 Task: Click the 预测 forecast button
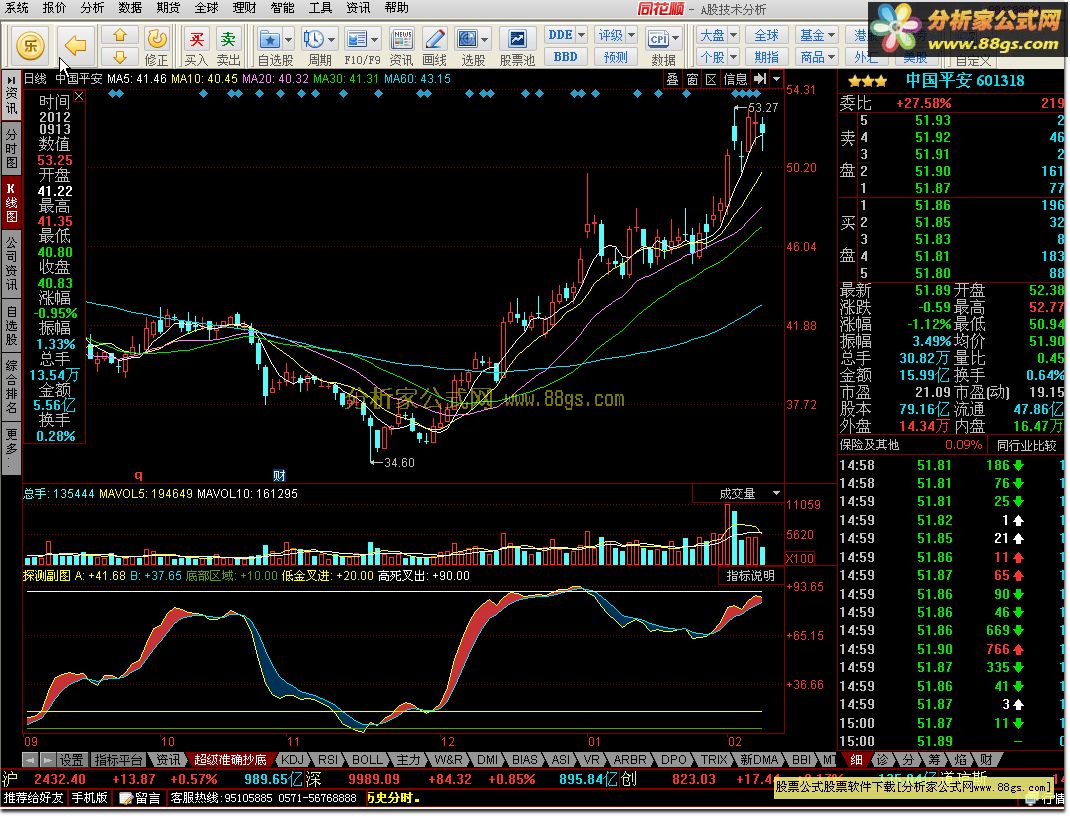[x=616, y=57]
